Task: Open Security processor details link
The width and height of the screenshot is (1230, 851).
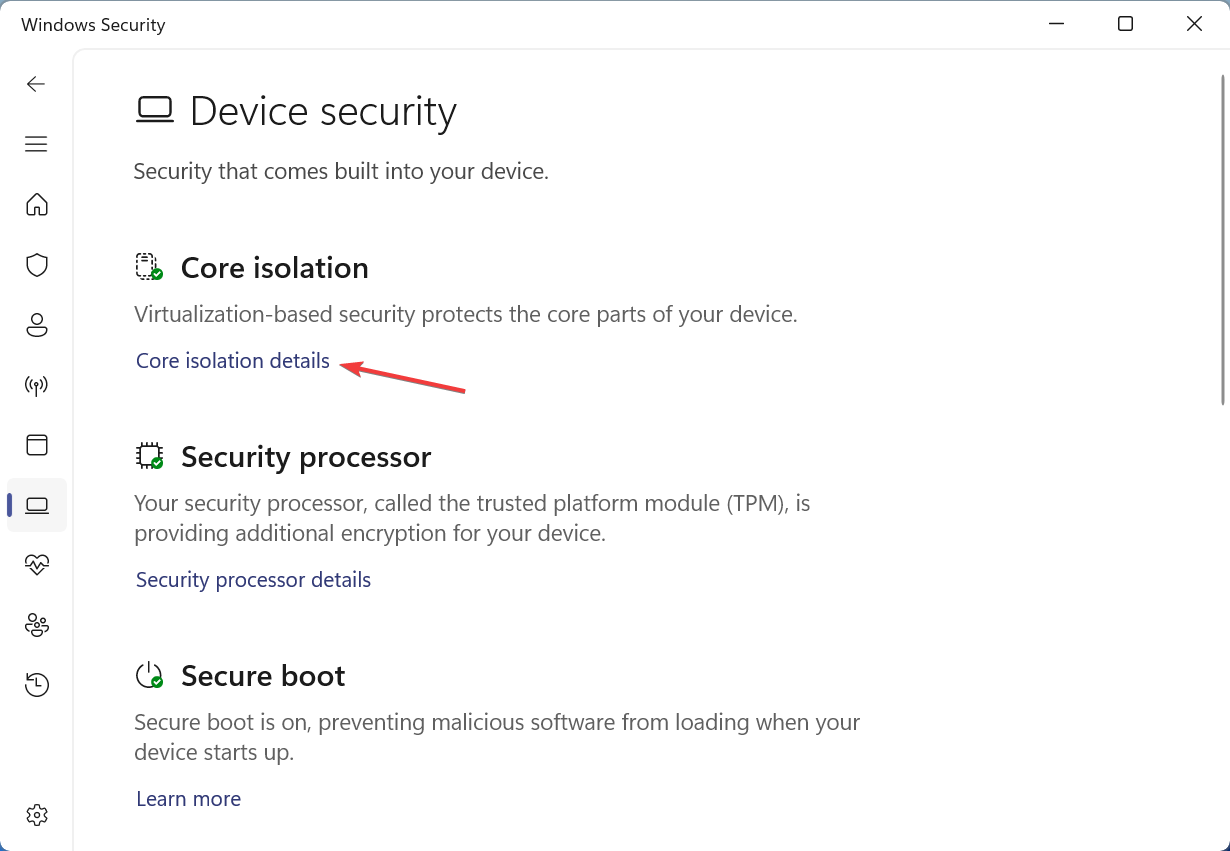Action: [253, 580]
